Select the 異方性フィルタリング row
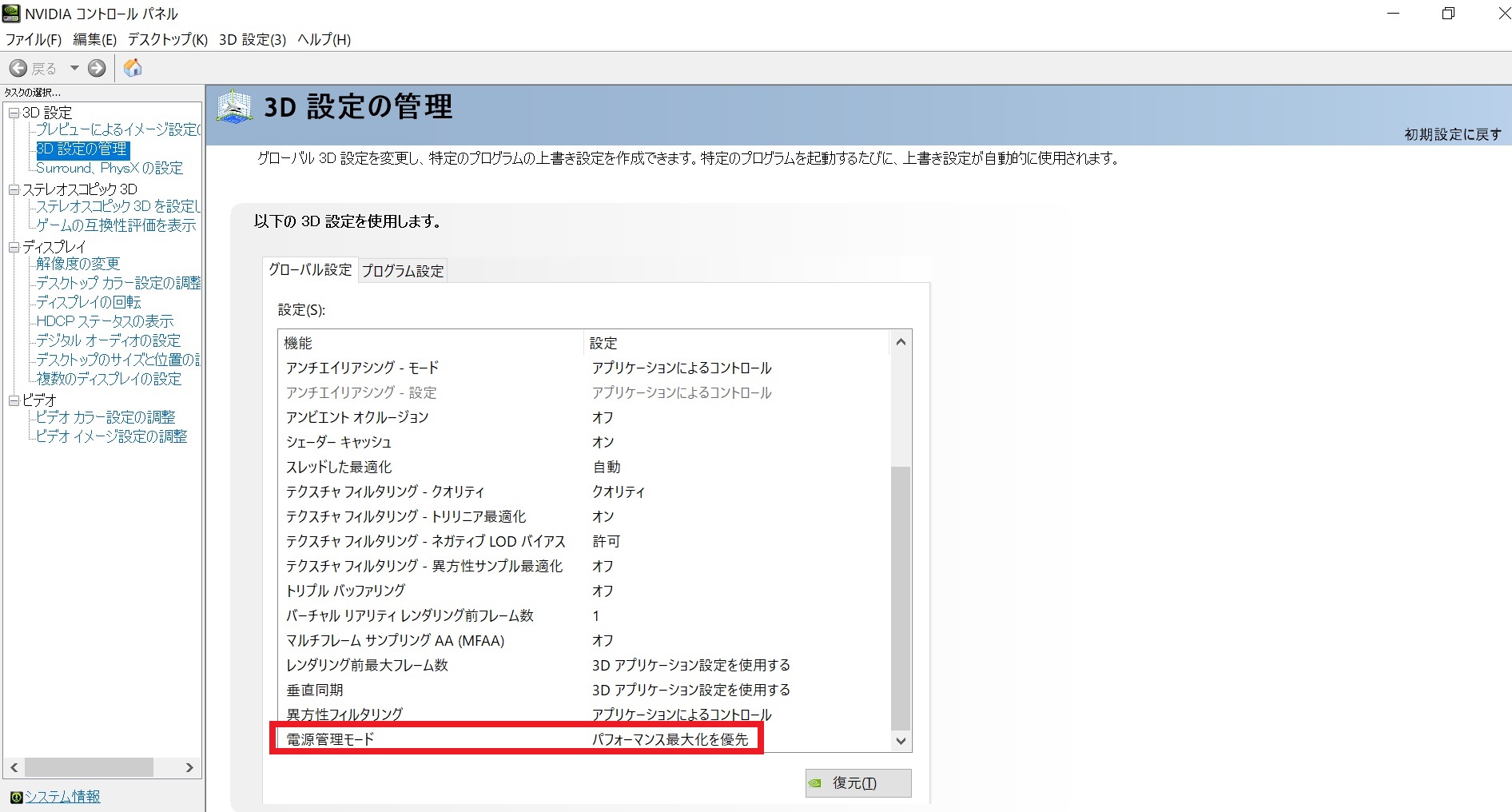This screenshot has height=812, width=1512. (584, 714)
